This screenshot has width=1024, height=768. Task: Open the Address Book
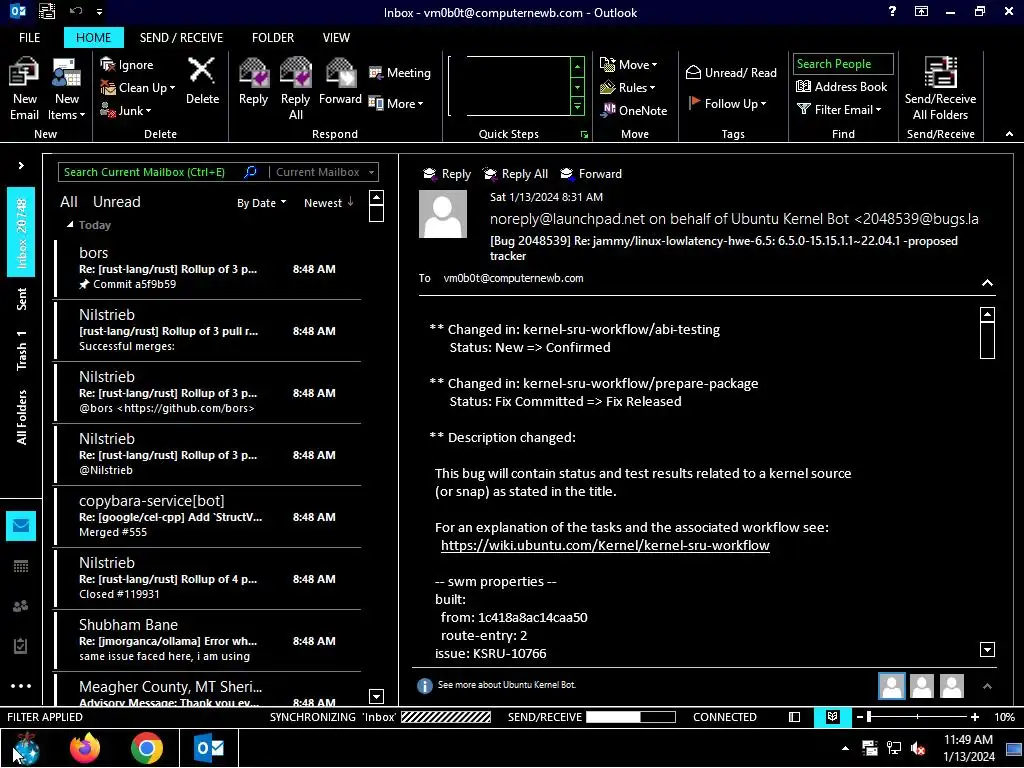click(841, 86)
